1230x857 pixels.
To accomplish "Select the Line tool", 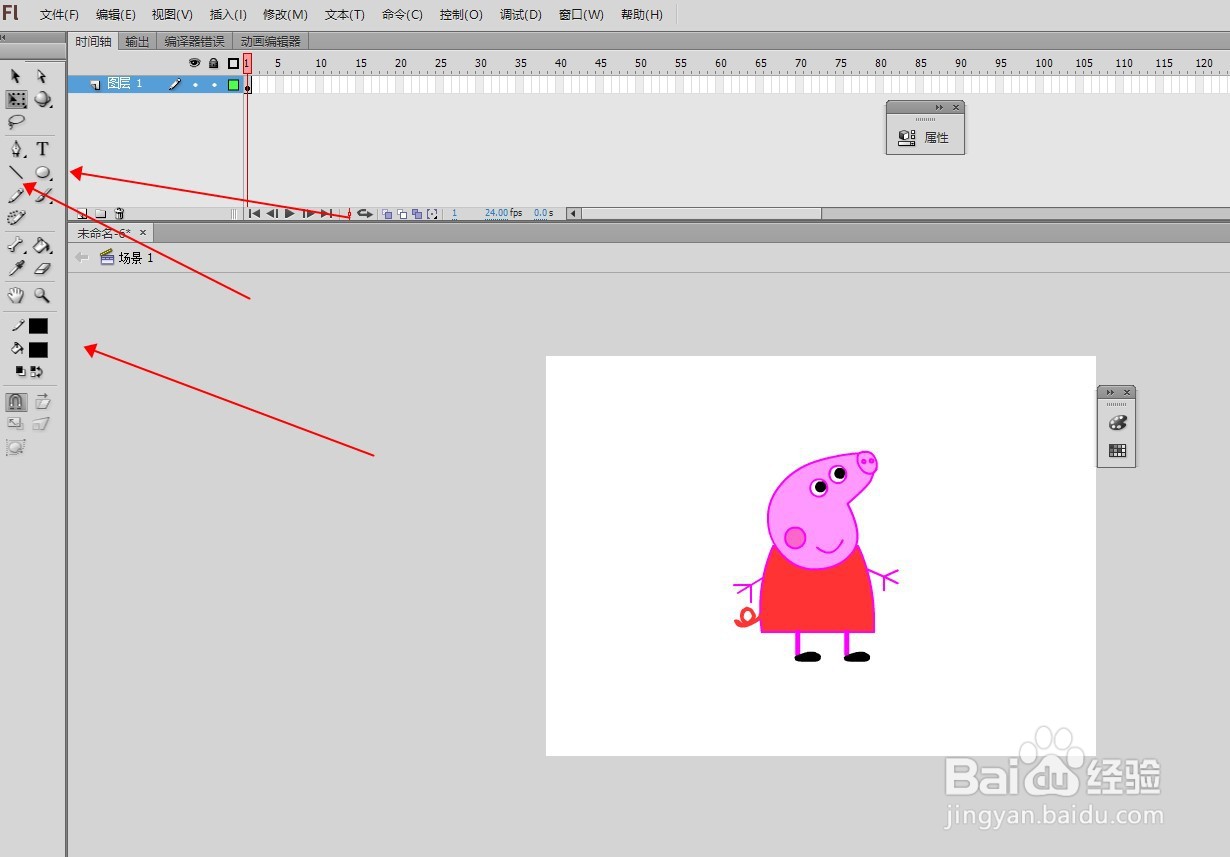I will (16, 172).
